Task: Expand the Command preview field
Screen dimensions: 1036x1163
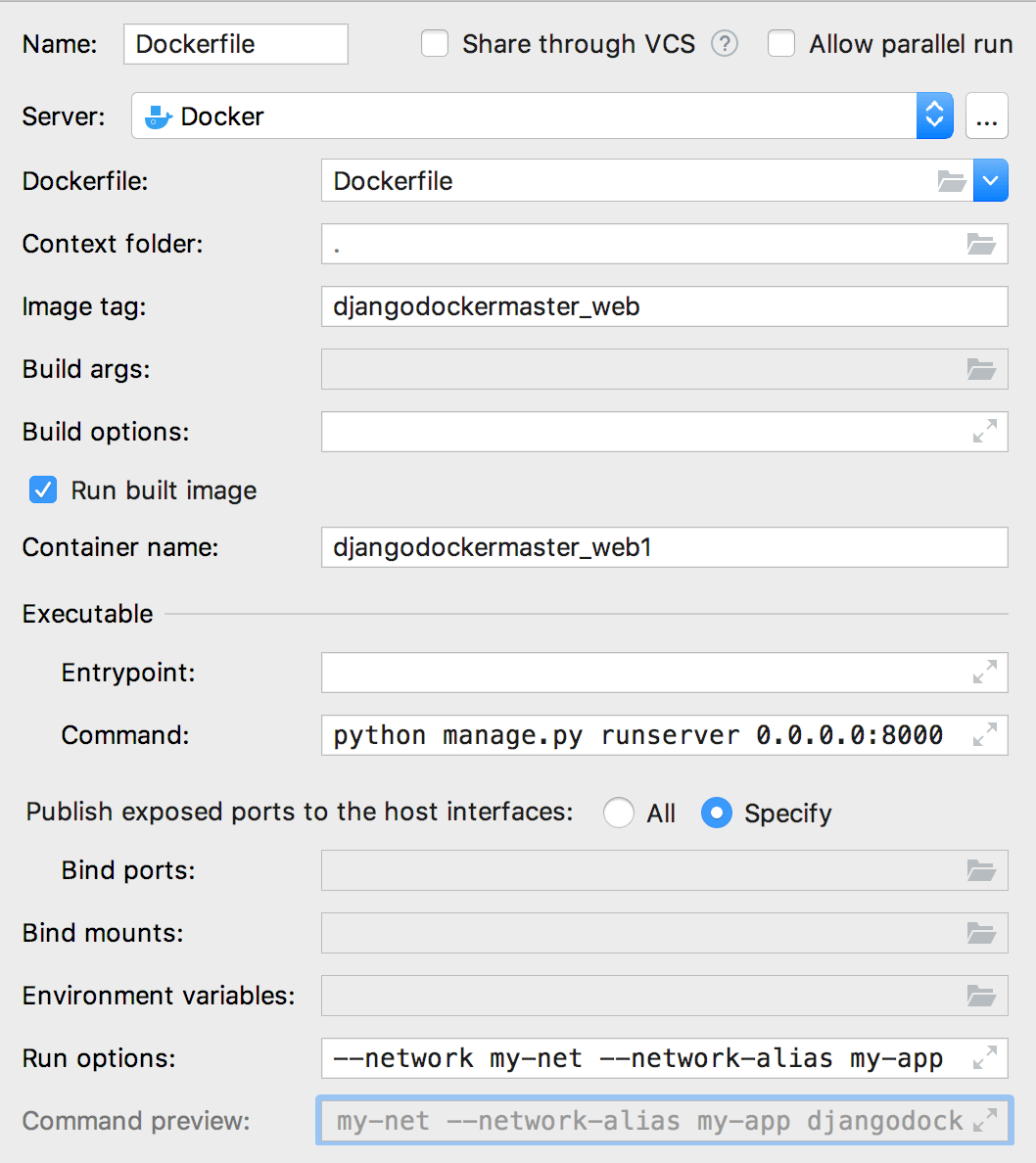Action: pos(985,1120)
